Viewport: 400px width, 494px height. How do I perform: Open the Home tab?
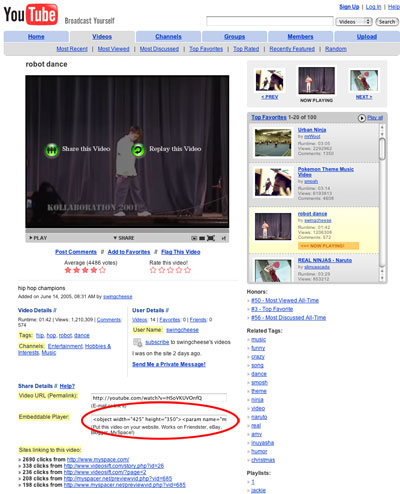pos(36,37)
